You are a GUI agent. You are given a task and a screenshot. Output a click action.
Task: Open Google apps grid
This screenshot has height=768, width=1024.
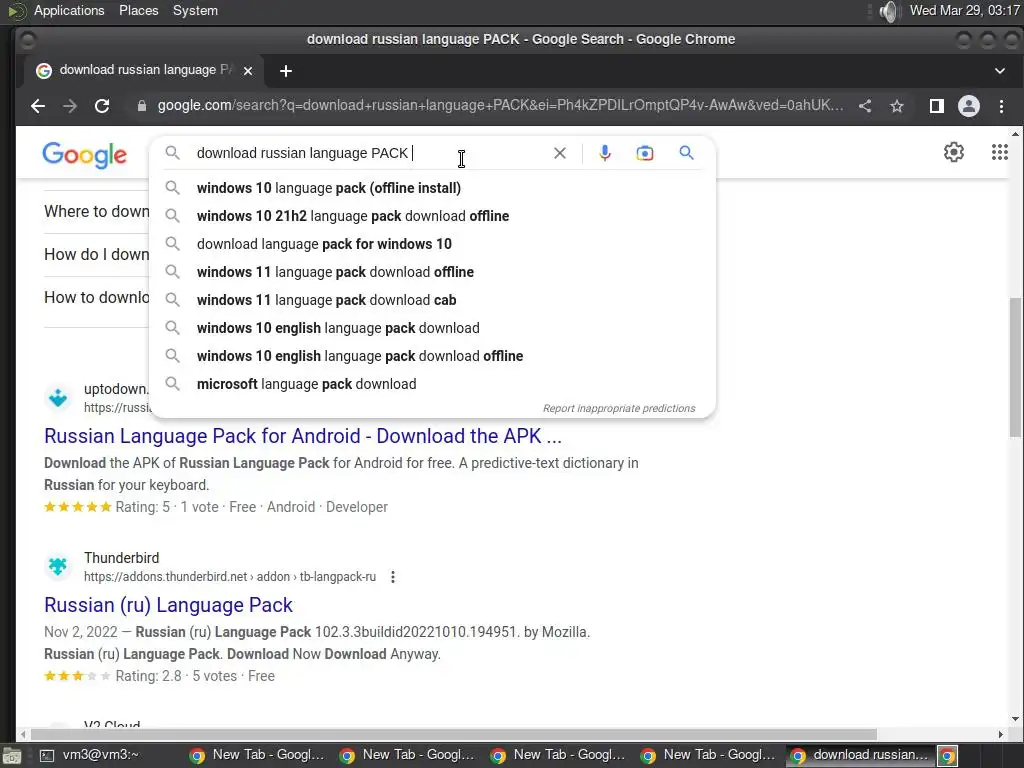click(999, 152)
